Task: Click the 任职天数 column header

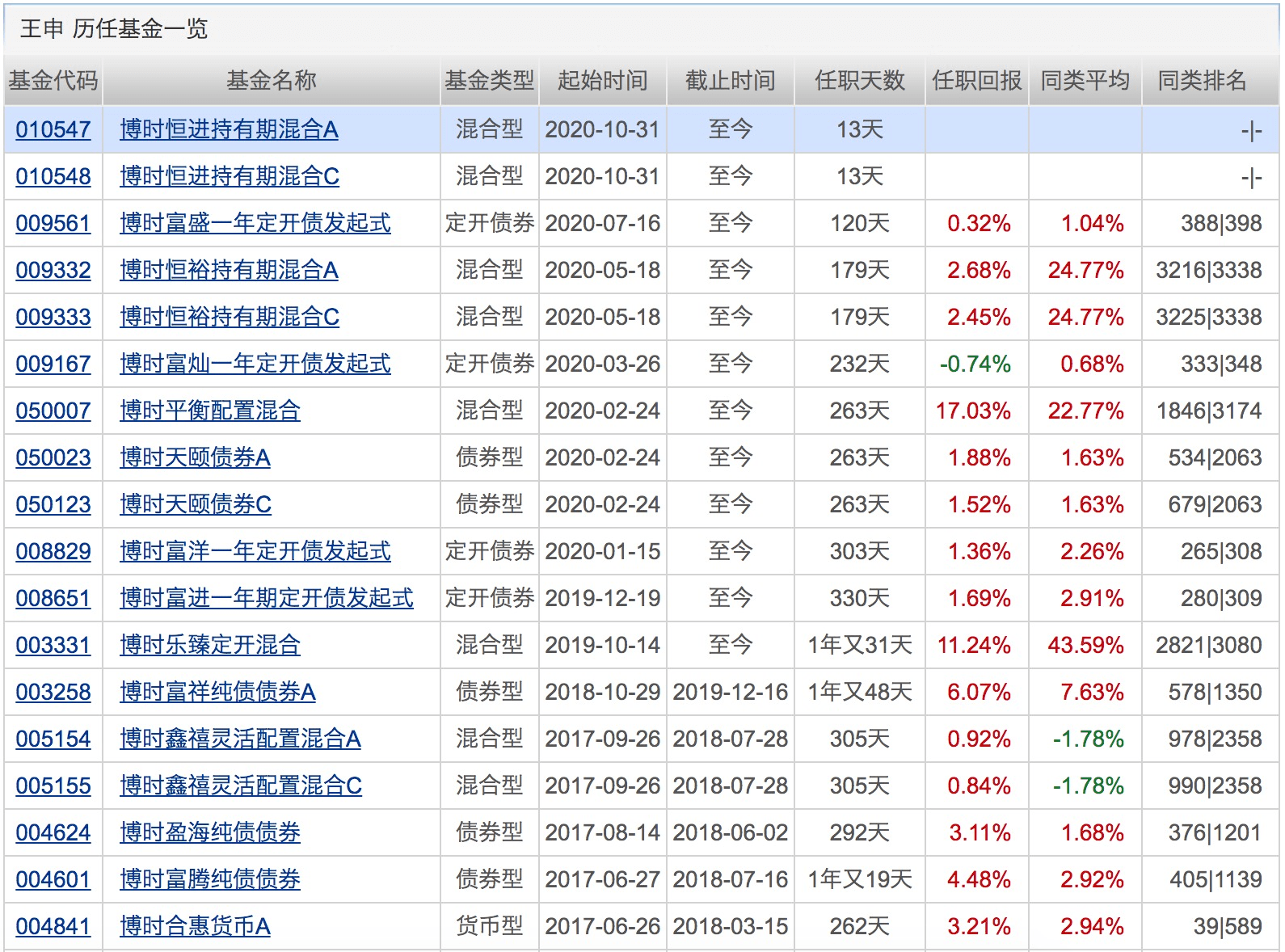Action: tap(860, 81)
